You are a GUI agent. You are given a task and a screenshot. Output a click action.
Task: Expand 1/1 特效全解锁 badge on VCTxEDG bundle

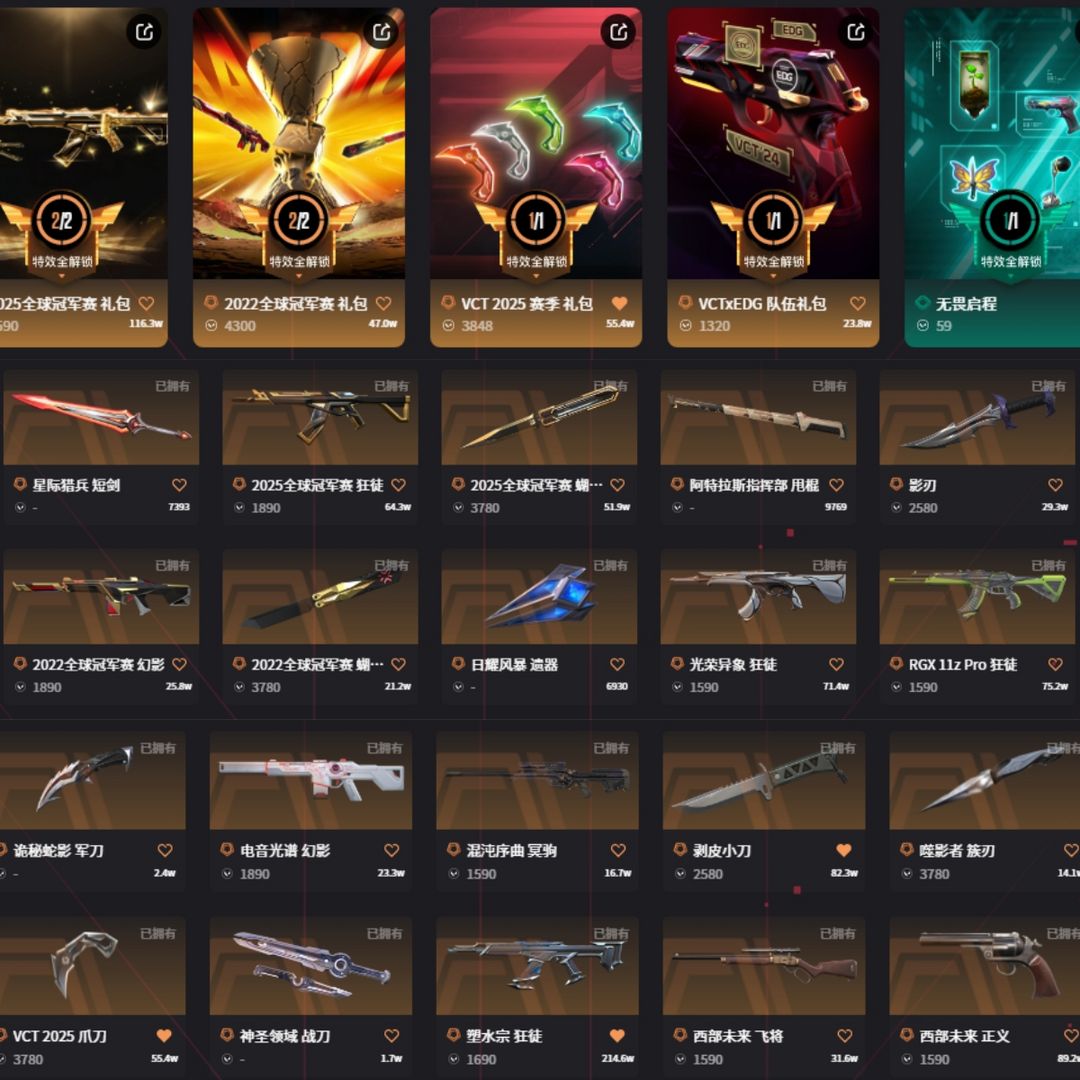(773, 236)
